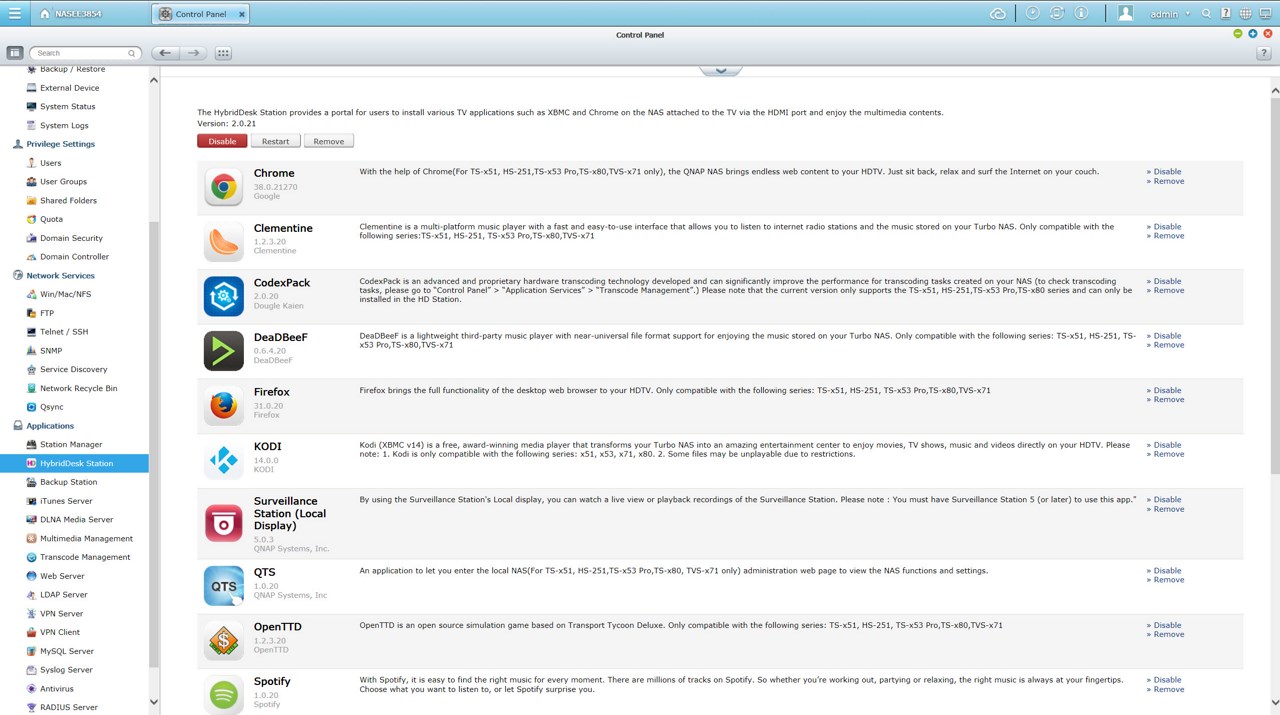
Task: Open the main hamburger menu
Action: [x=14, y=14]
